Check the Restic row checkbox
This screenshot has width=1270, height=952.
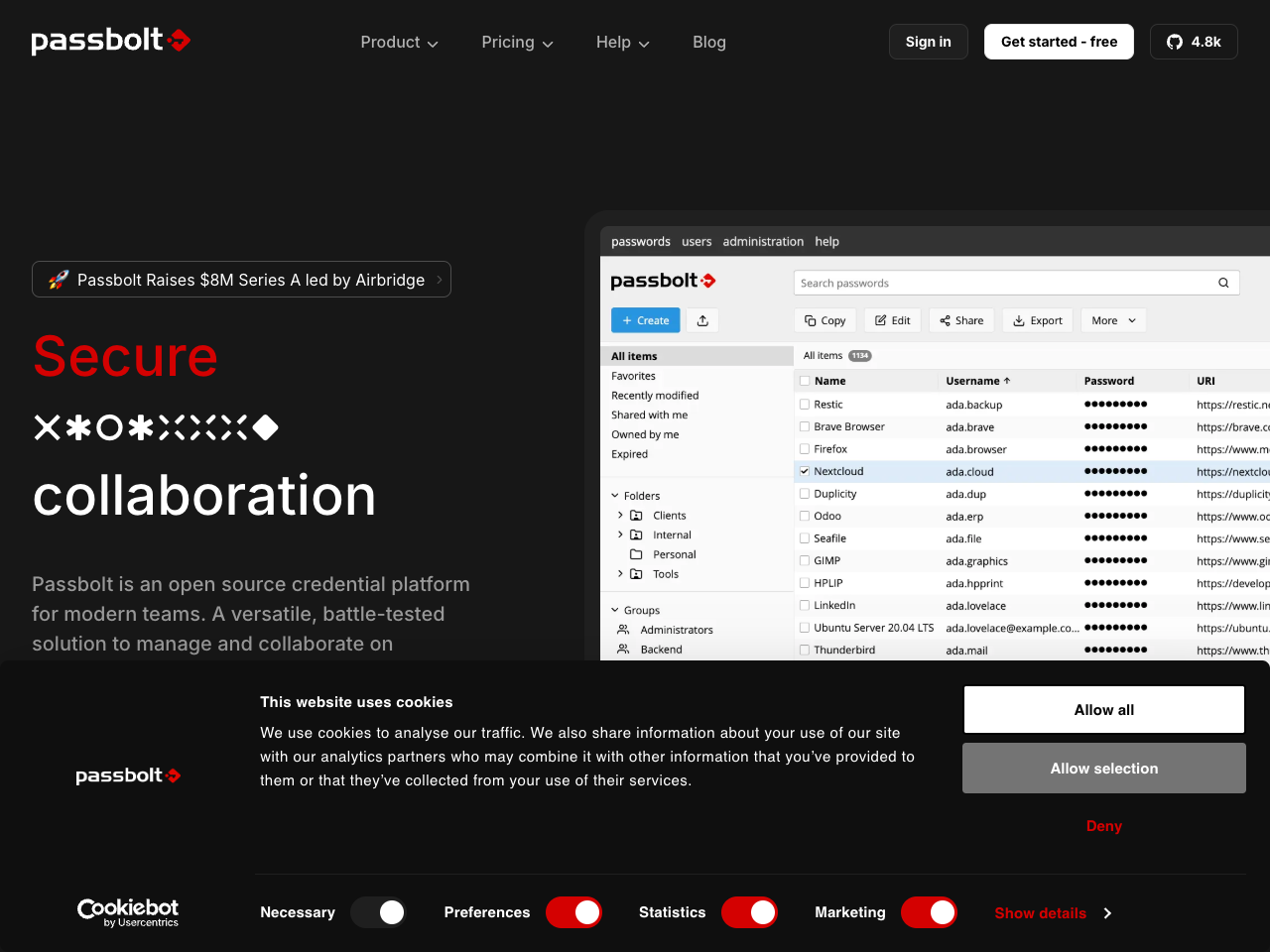(805, 405)
